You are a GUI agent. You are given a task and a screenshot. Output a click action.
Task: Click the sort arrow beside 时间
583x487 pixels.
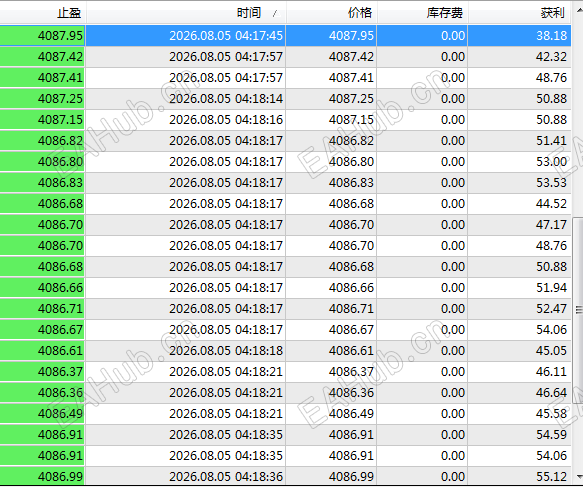tap(275, 14)
